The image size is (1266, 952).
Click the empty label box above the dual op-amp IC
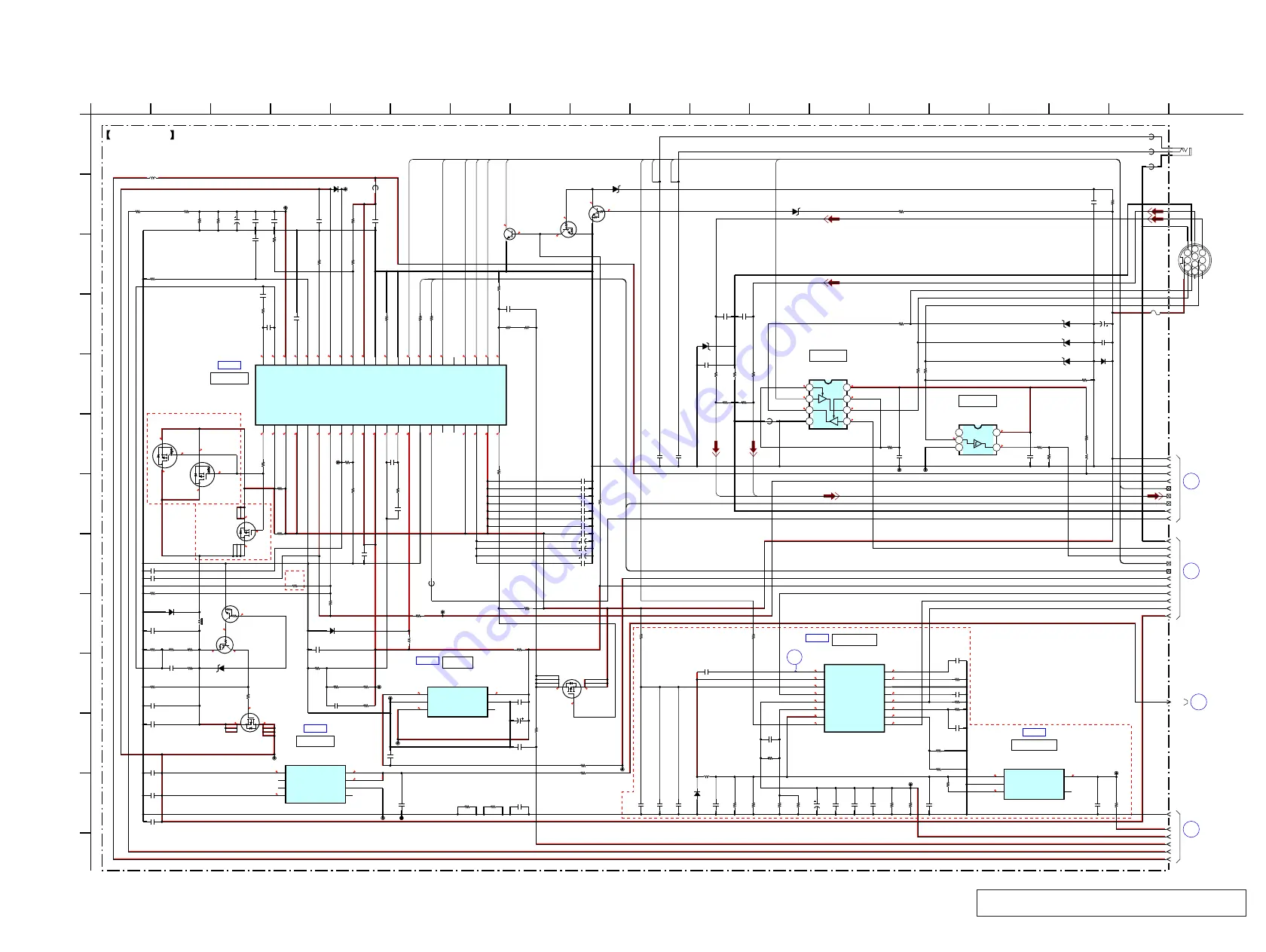(x=827, y=356)
